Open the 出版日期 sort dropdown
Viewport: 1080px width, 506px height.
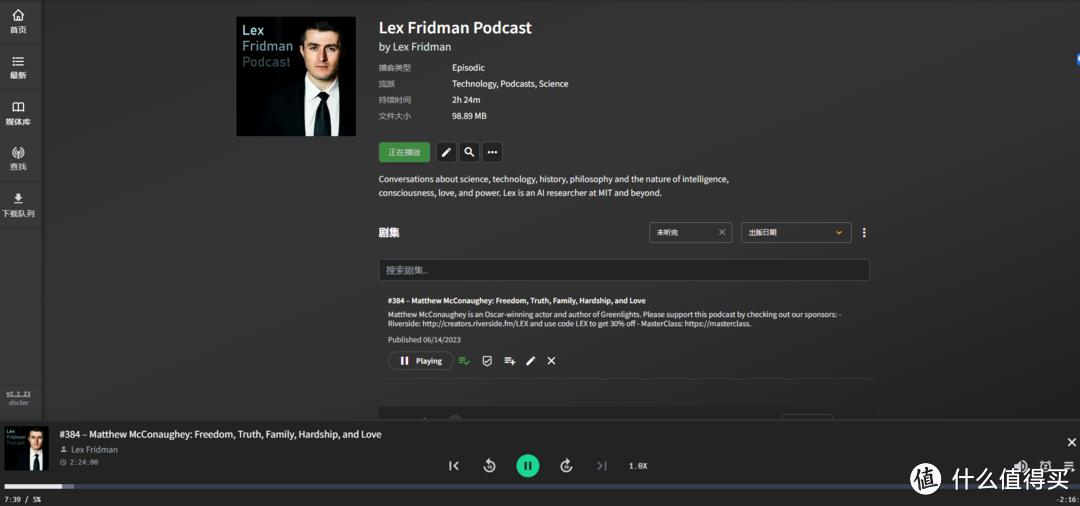(796, 233)
